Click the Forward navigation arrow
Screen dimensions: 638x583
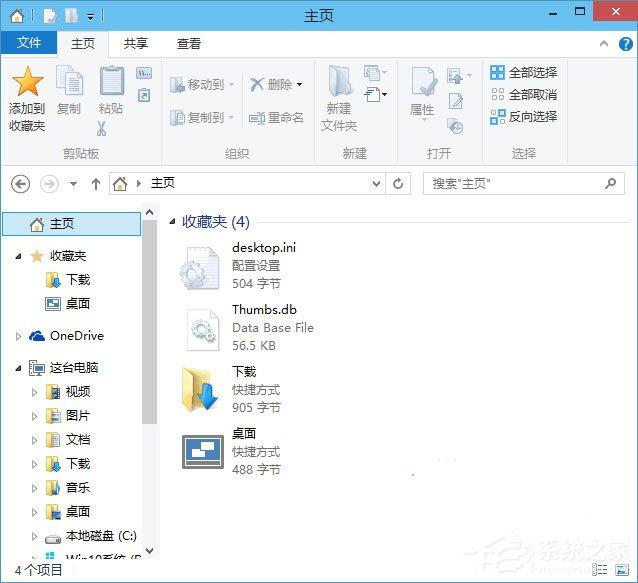pos(49,184)
